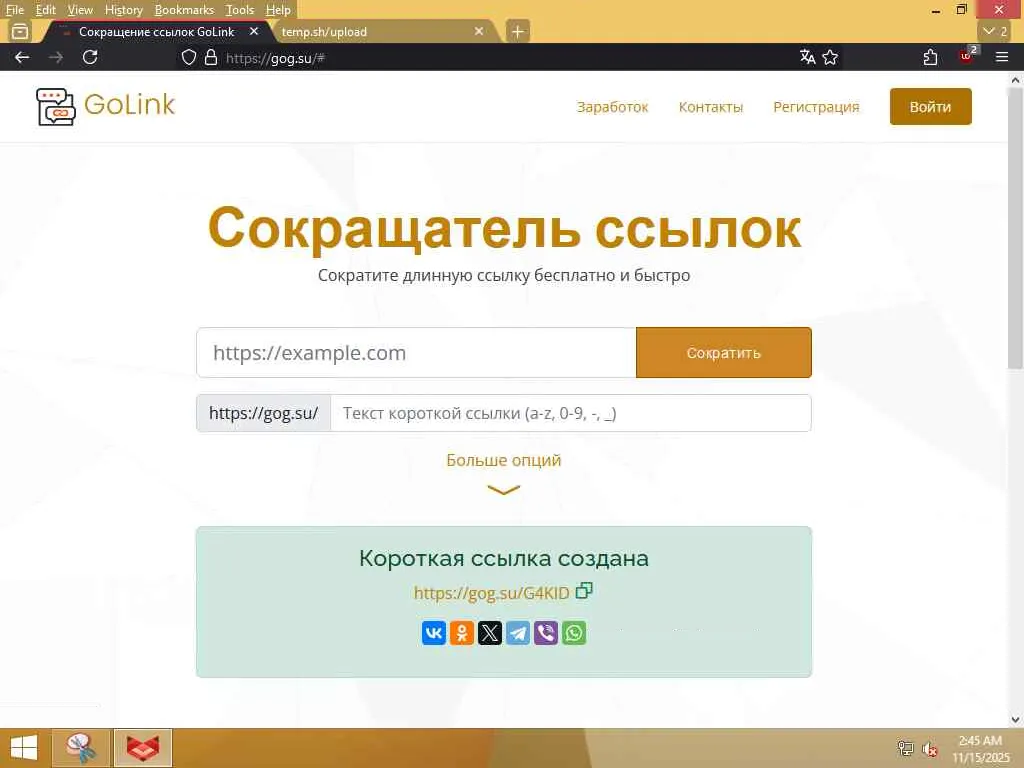Screen dimensions: 1024x768
Task: Click the red fox browser taskbar icon
Action: pos(143,748)
